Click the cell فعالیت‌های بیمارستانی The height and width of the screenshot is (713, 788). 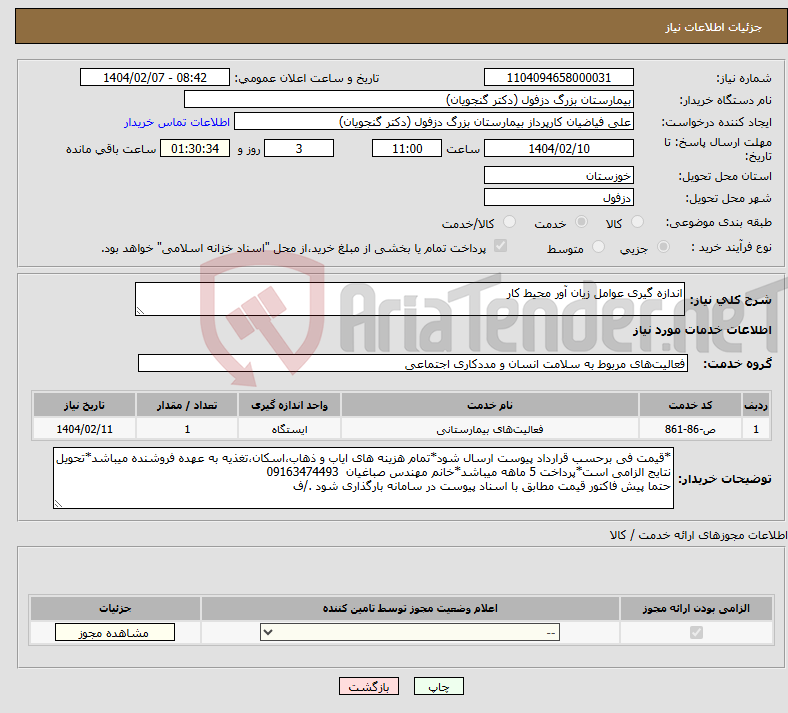[x=490, y=429]
